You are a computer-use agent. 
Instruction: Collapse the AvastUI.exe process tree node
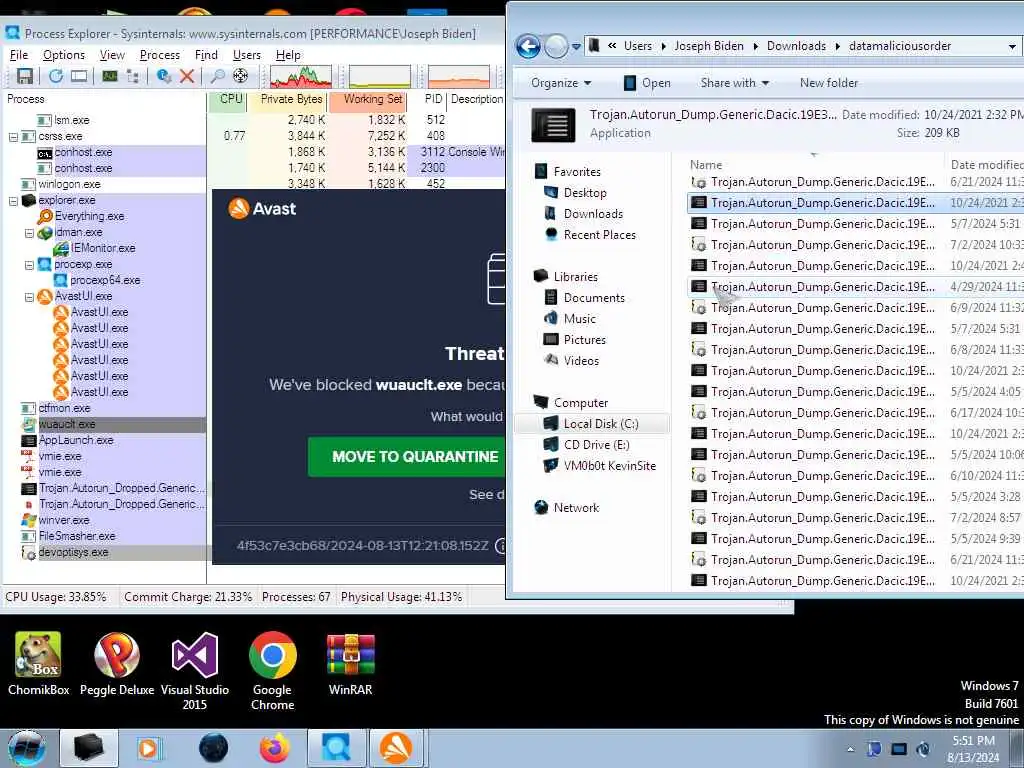29,296
